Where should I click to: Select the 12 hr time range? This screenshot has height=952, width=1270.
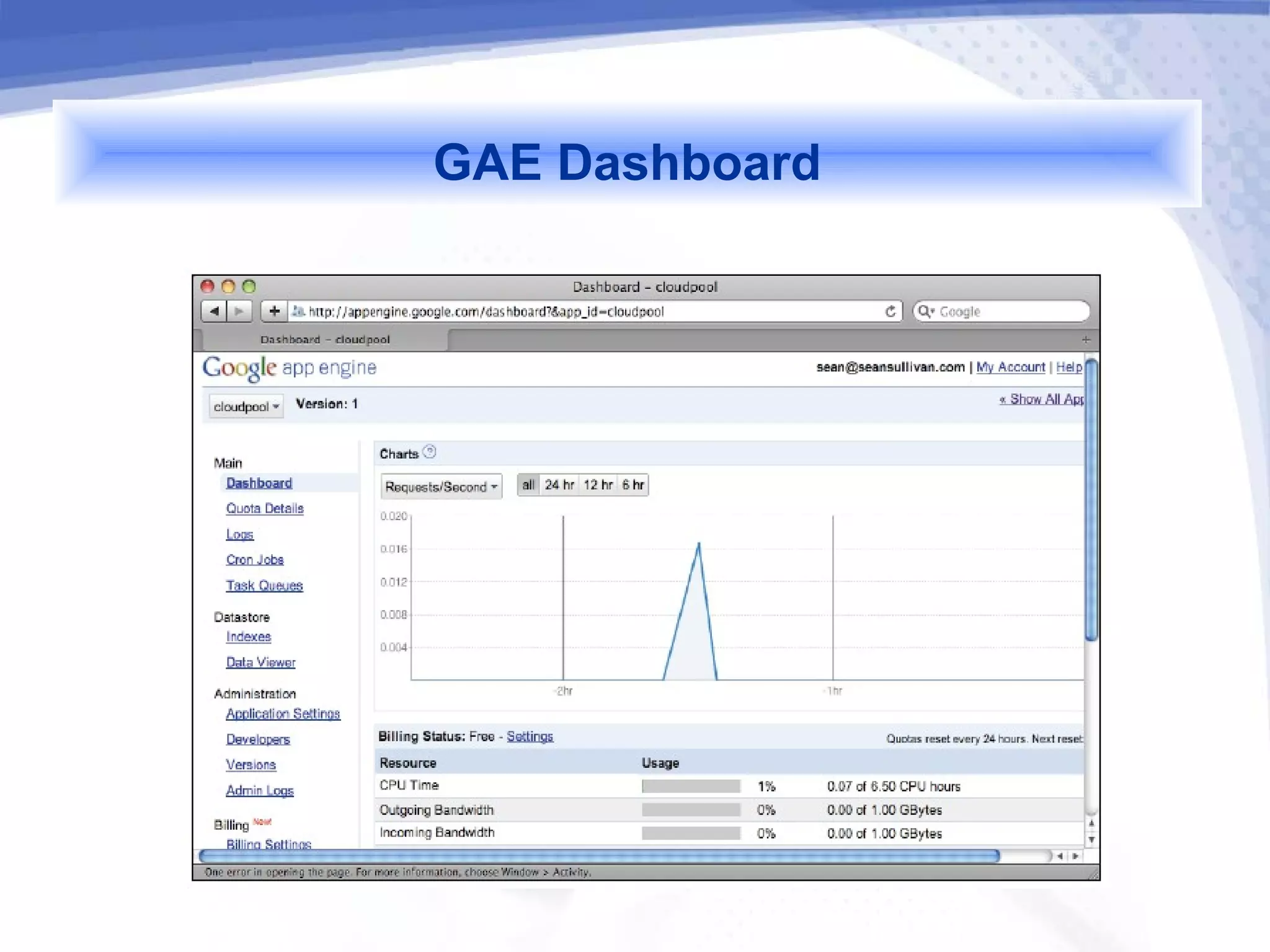(598, 485)
